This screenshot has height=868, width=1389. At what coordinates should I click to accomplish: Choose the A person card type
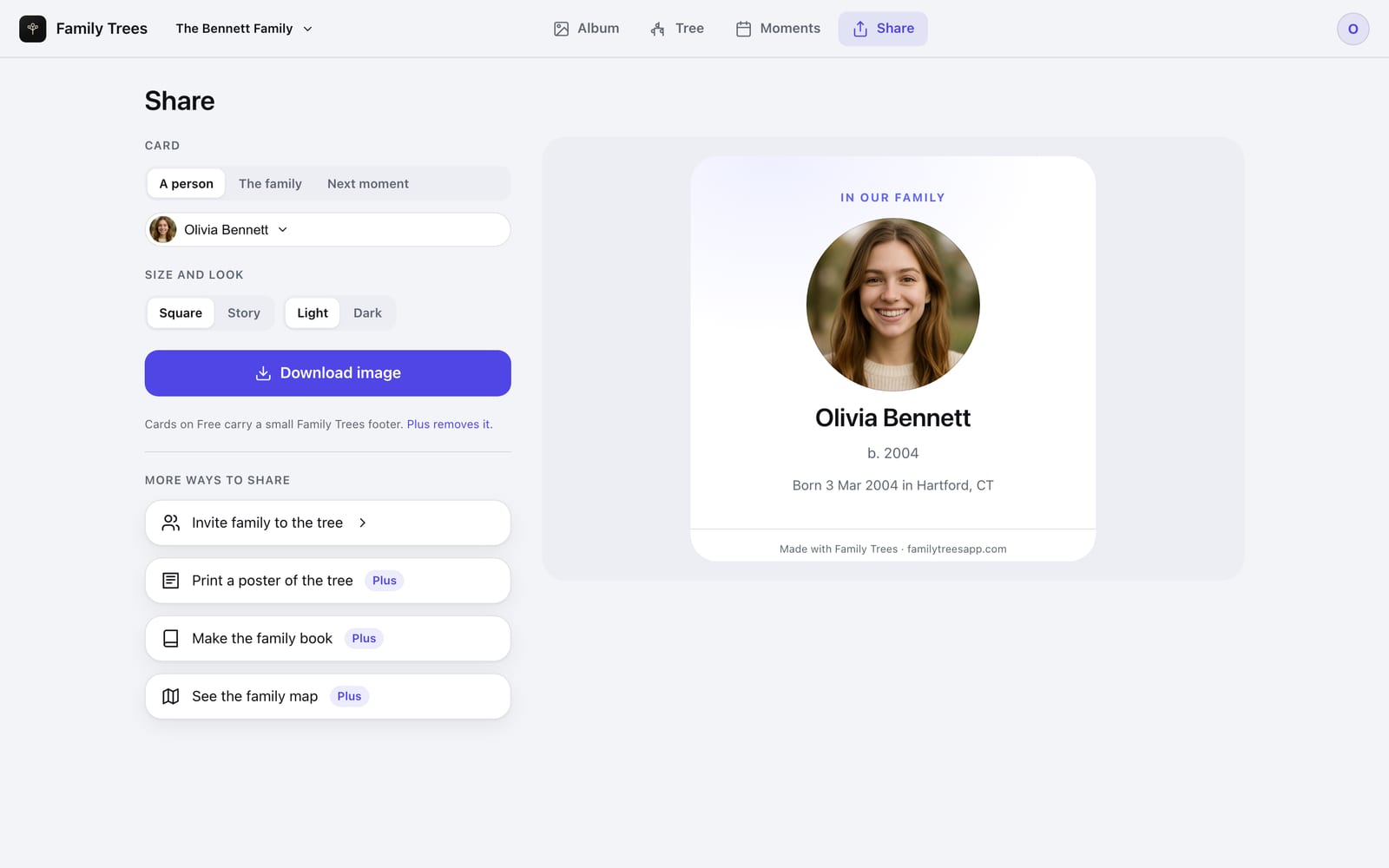coord(187,183)
